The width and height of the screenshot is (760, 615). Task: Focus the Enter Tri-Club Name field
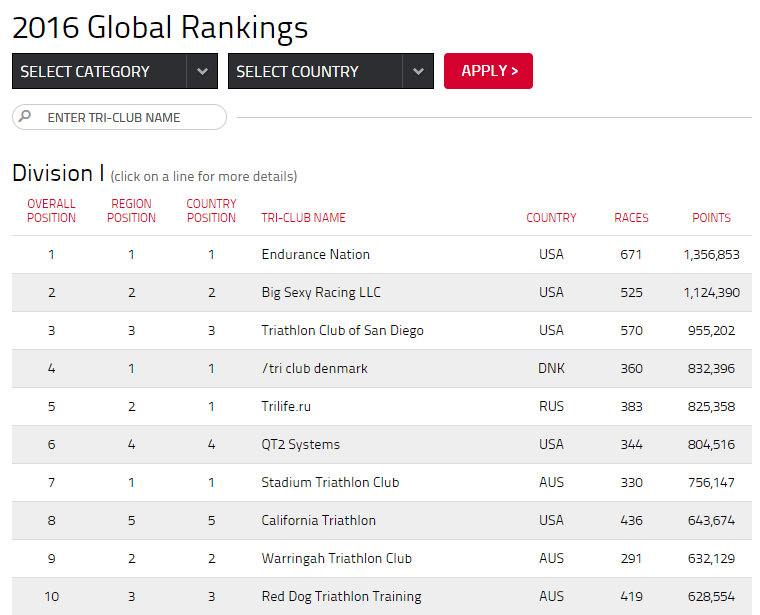[119, 117]
